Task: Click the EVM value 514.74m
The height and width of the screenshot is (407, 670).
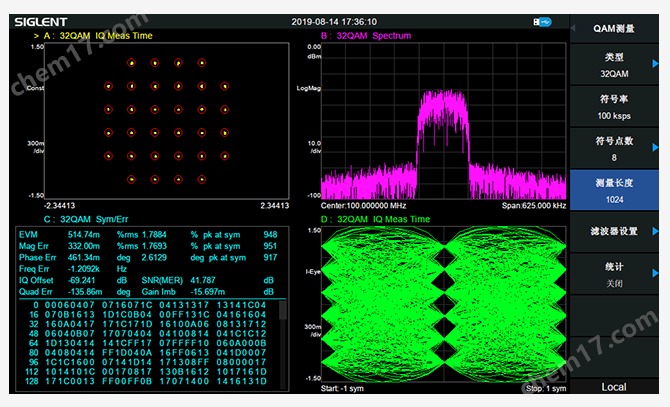Action: [84, 235]
